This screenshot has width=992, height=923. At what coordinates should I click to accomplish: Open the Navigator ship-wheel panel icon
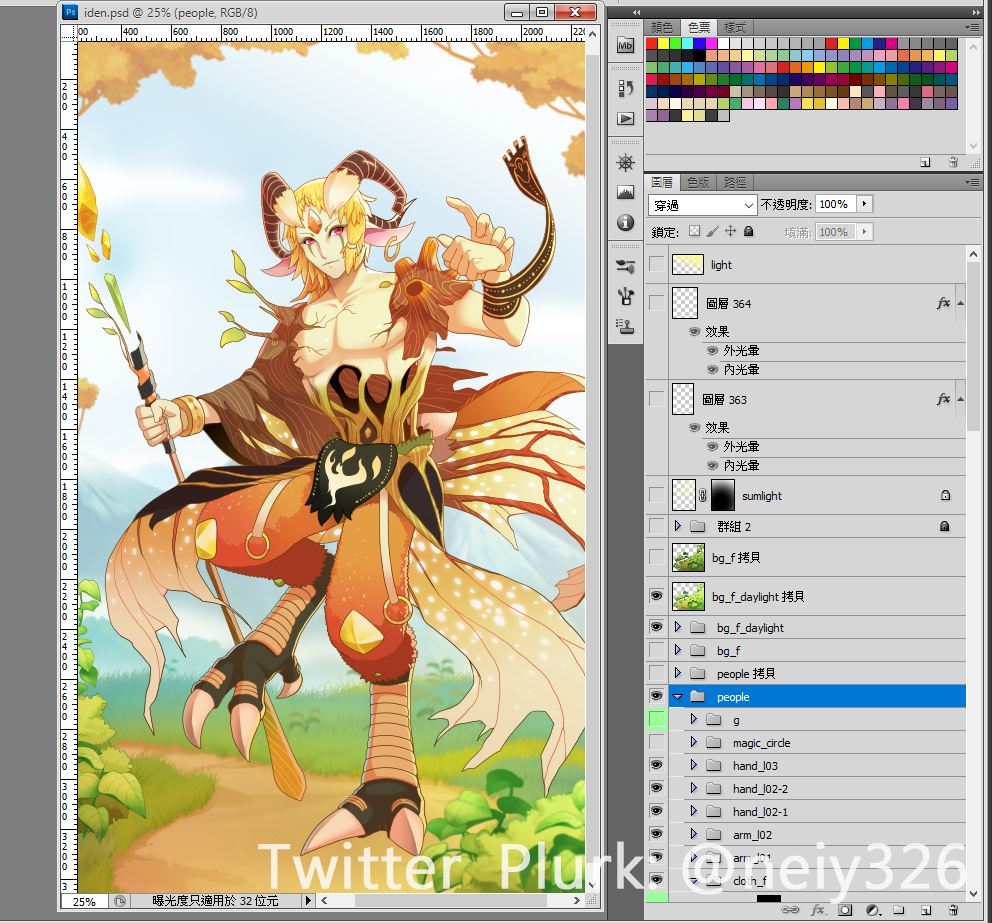coord(626,162)
